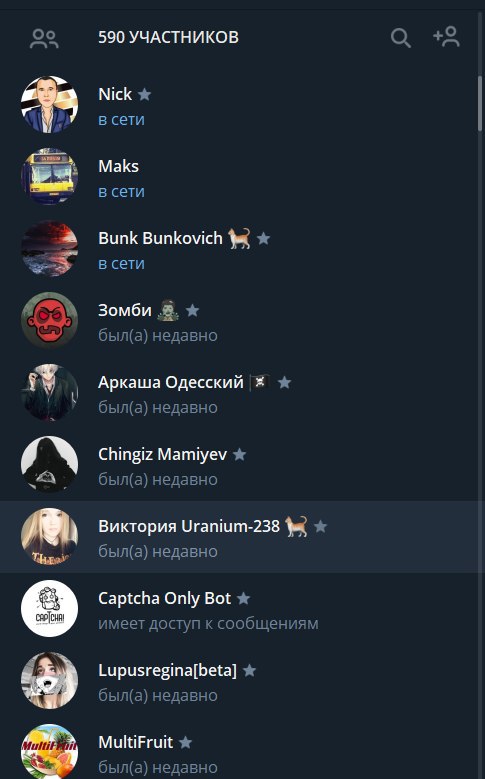Click the 590 УЧАСТНИКОВ header text
The width and height of the screenshot is (485, 779).
click(168, 37)
